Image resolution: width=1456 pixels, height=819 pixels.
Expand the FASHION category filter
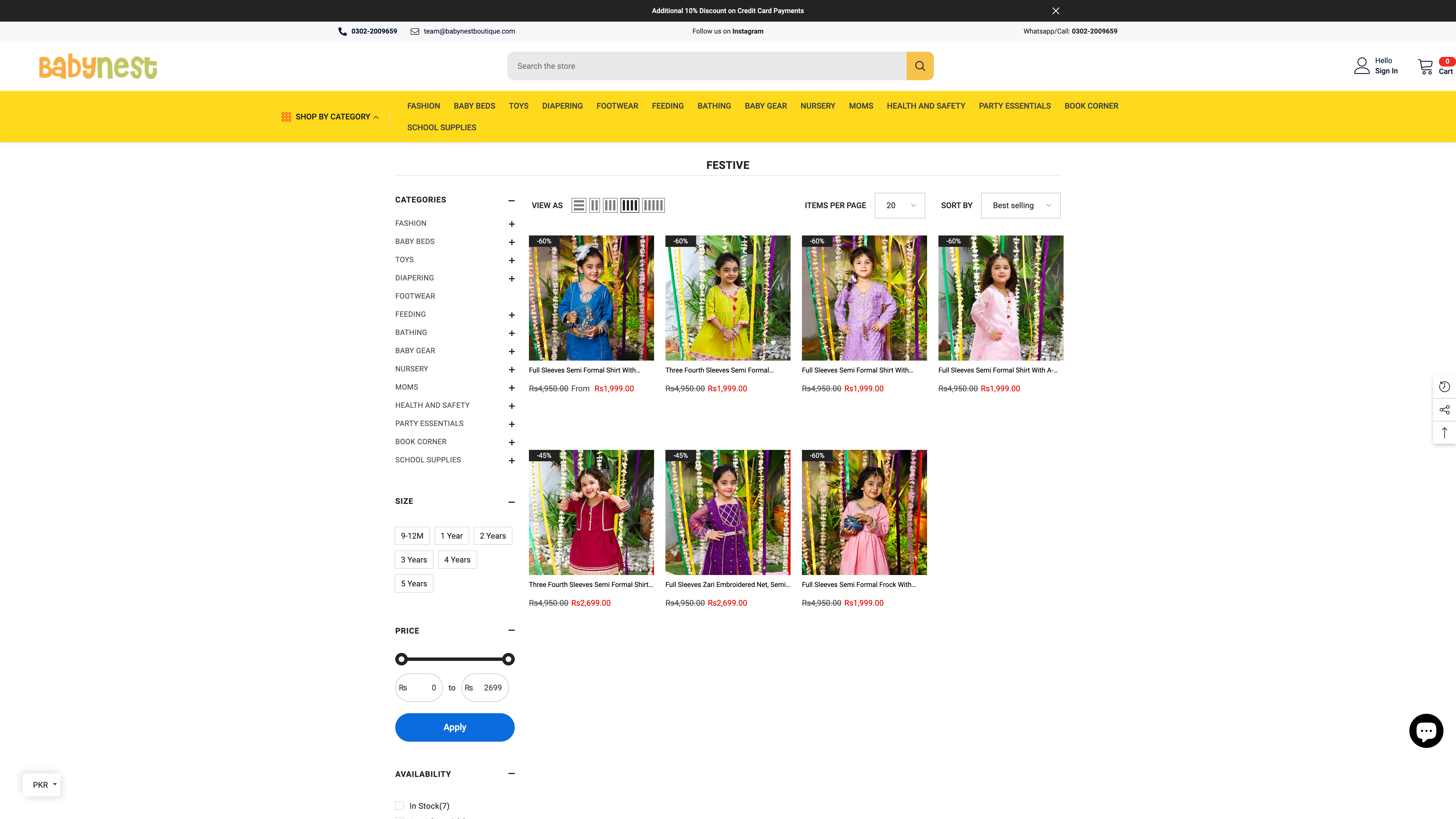point(512,223)
